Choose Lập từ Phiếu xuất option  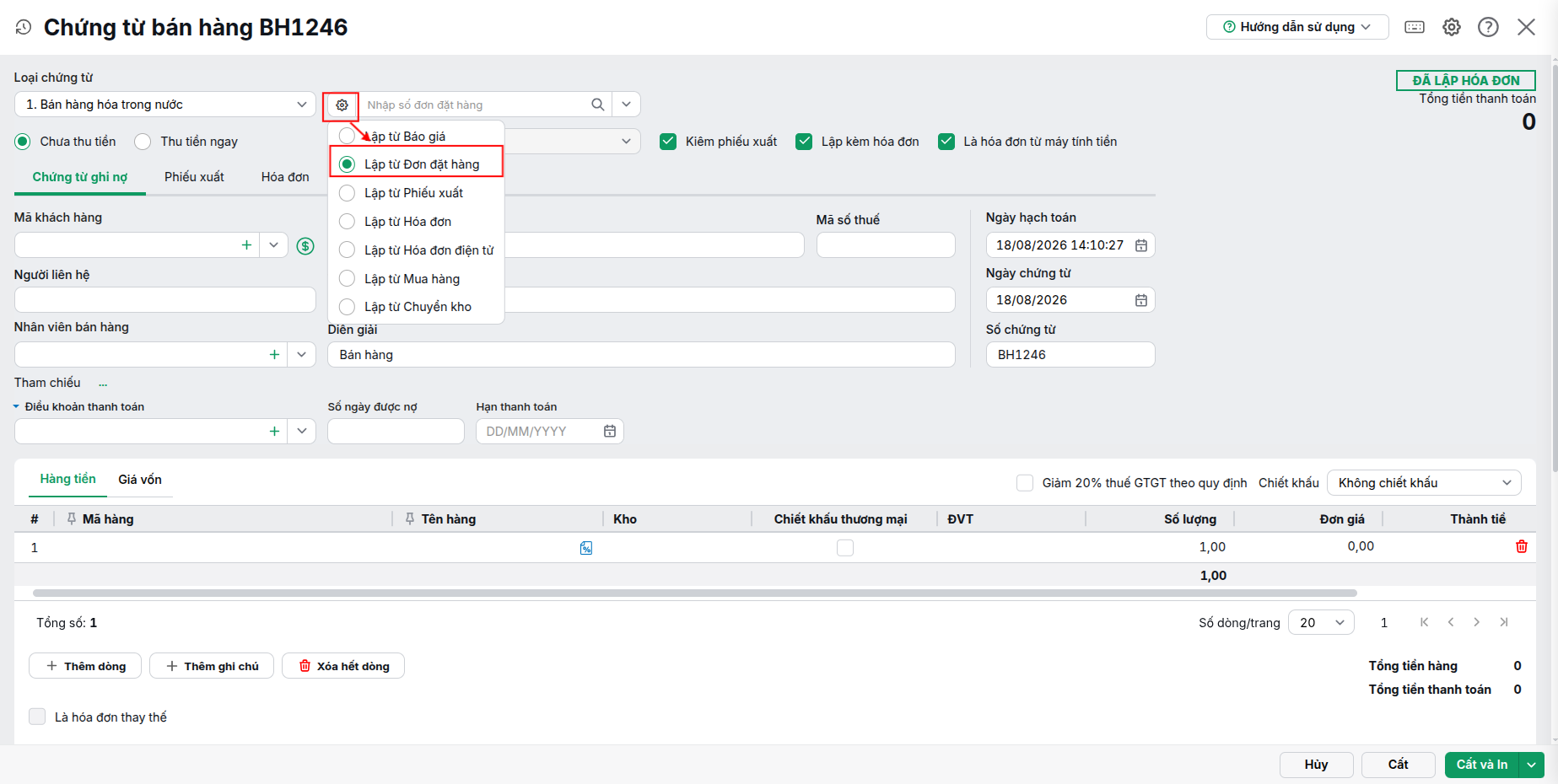pos(347,193)
